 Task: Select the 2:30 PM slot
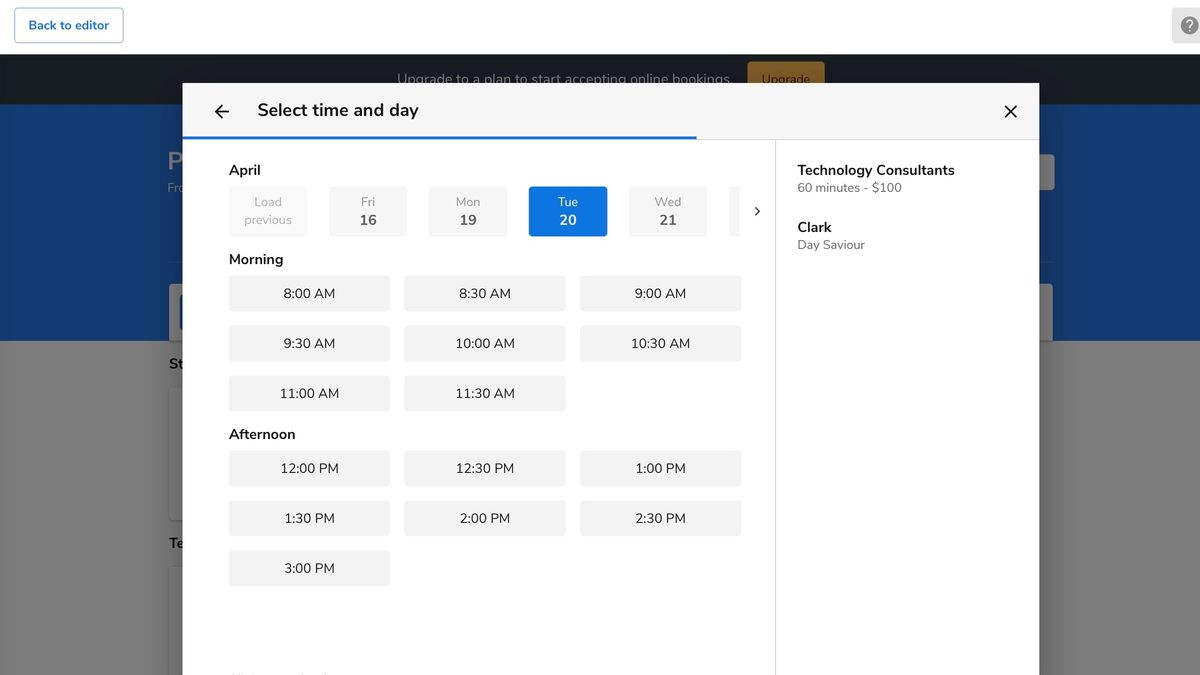click(x=660, y=518)
